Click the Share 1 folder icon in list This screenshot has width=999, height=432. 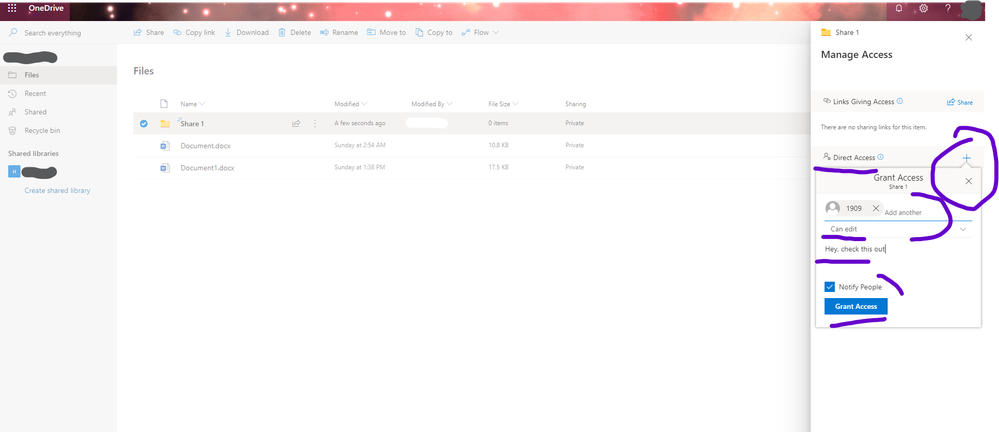(165, 124)
